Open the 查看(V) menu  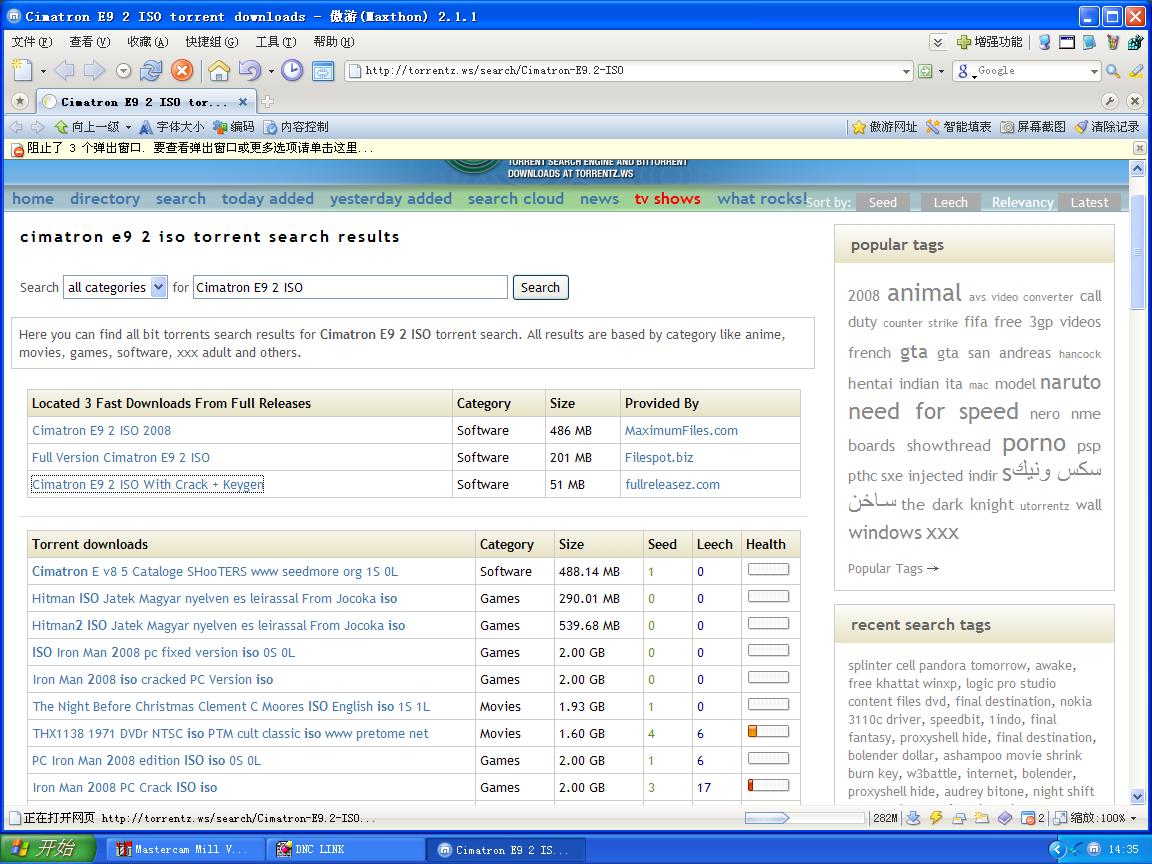click(x=90, y=42)
